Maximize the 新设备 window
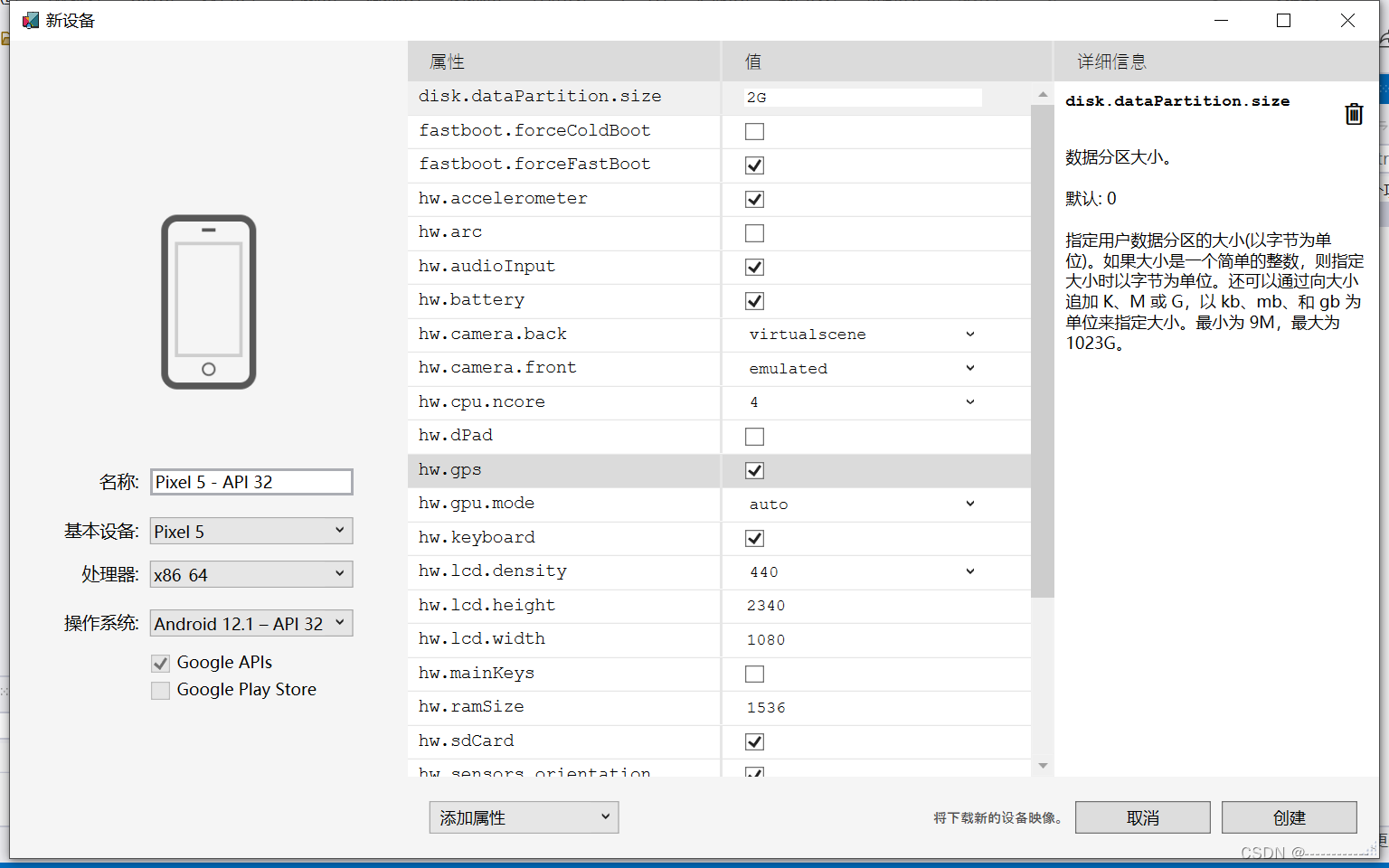 click(1283, 20)
